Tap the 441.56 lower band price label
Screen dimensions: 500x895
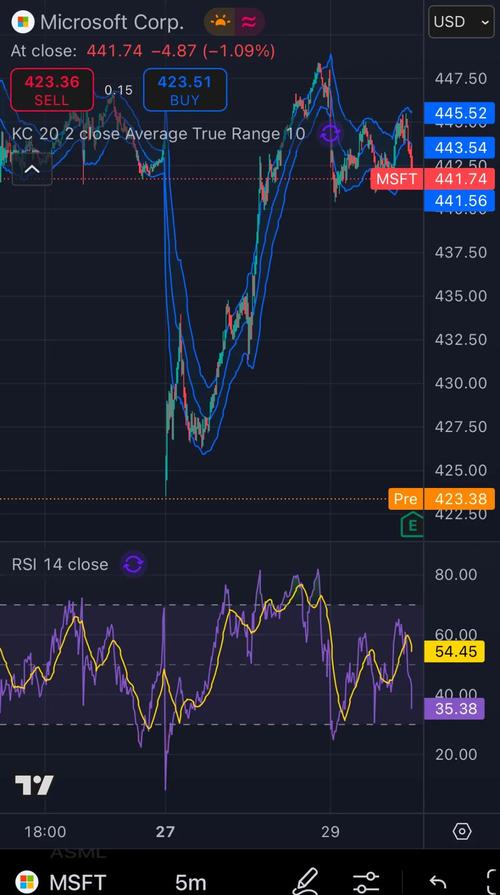coord(459,200)
